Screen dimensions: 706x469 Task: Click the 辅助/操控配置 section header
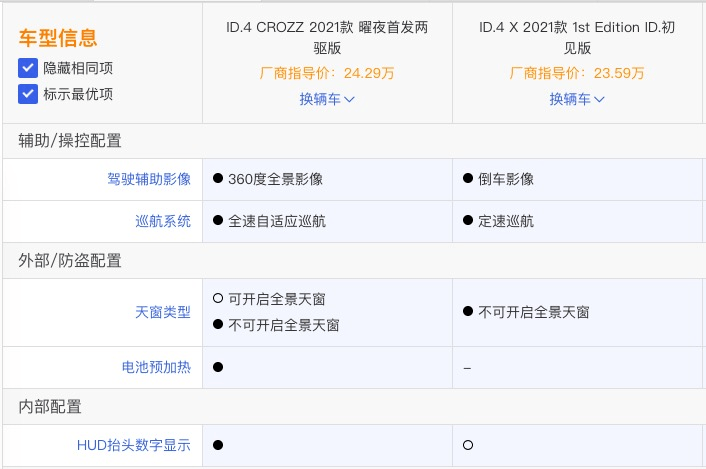pyautogui.click(x=70, y=141)
